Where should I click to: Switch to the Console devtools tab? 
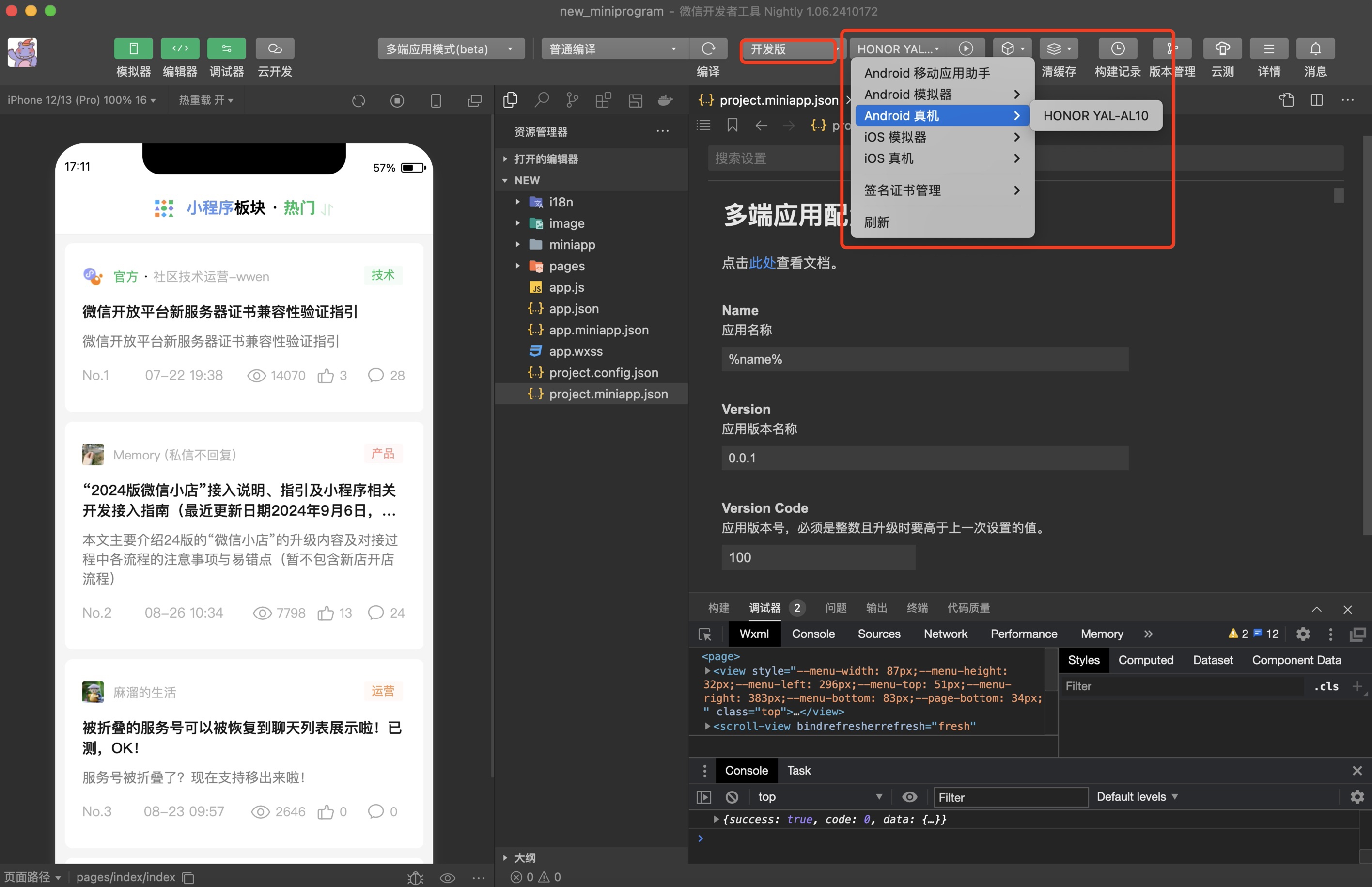coord(812,634)
